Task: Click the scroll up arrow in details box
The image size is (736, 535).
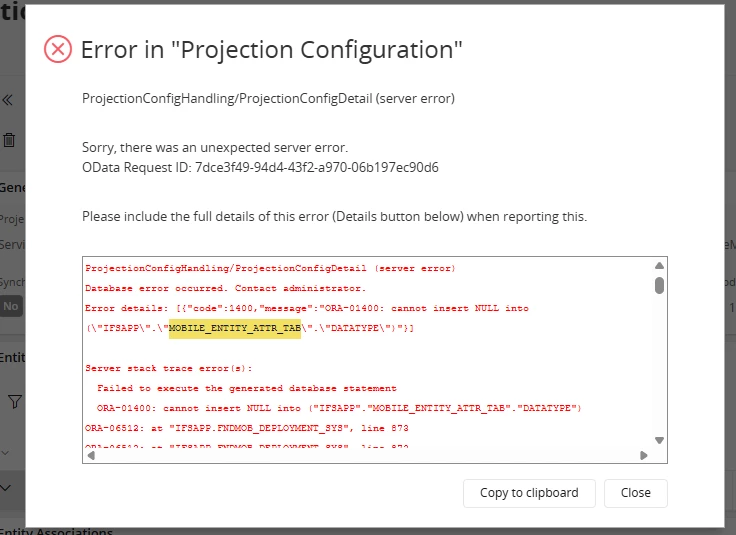Action: coord(659,266)
